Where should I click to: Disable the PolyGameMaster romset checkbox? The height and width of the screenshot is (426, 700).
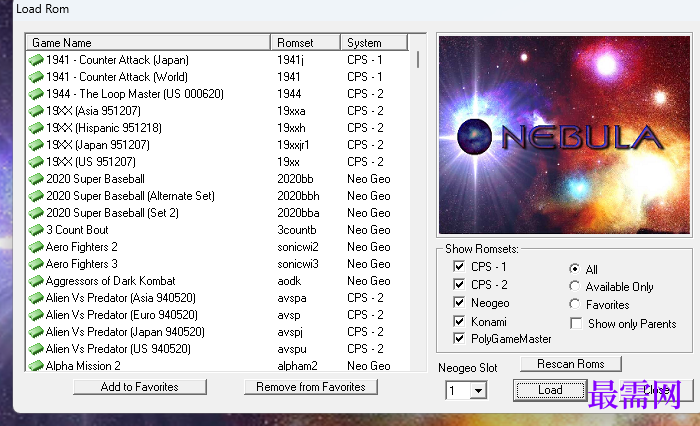459,338
